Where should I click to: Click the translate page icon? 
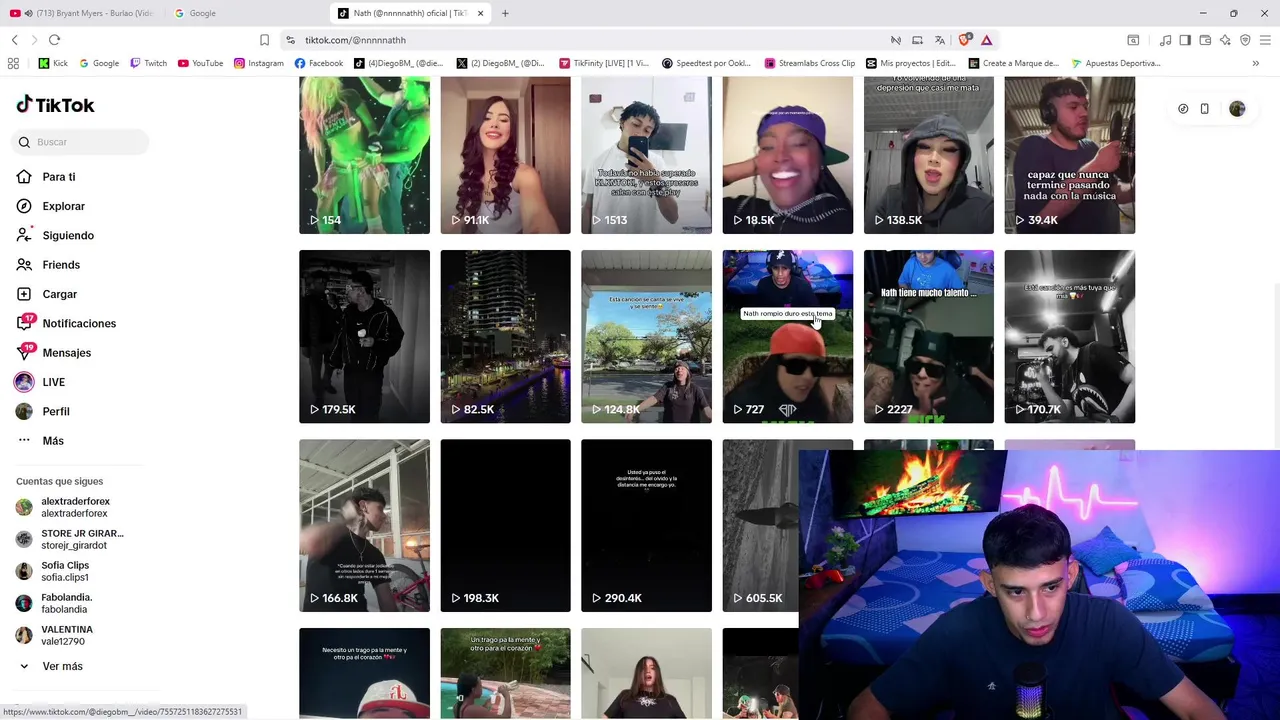coord(939,40)
